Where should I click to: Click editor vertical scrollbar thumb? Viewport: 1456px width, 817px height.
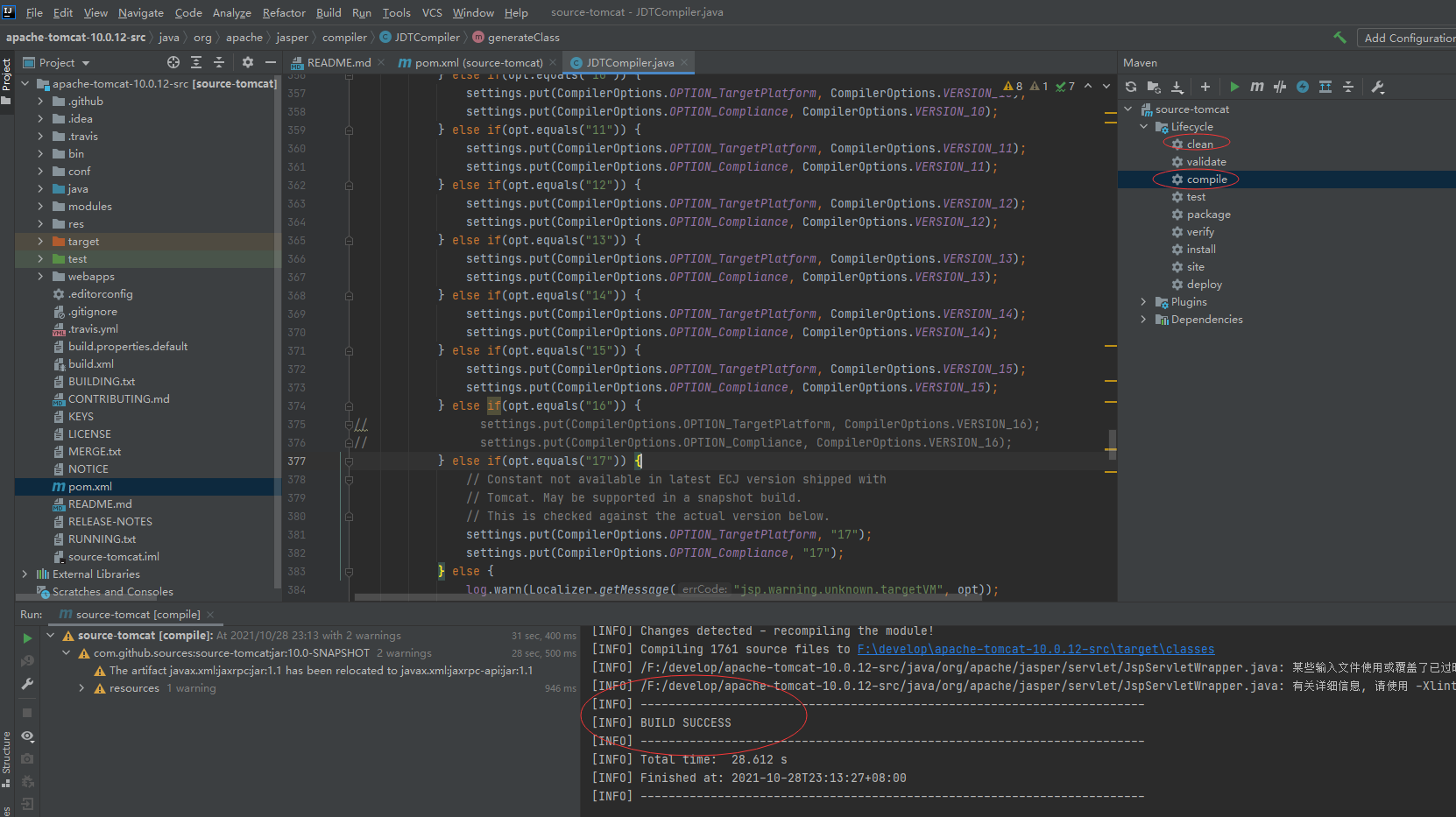[x=1112, y=444]
